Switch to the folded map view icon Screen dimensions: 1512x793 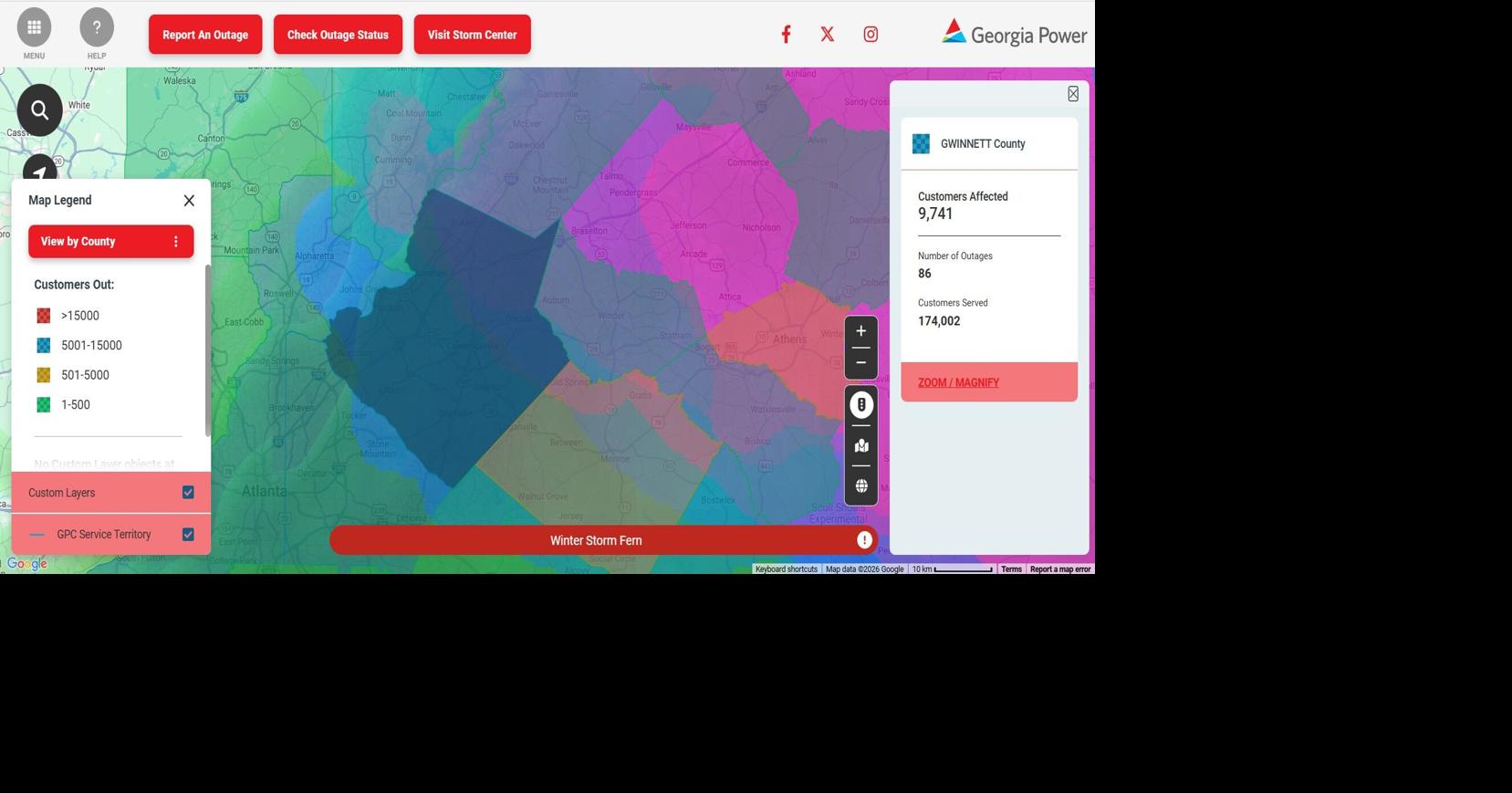pyautogui.click(x=860, y=446)
